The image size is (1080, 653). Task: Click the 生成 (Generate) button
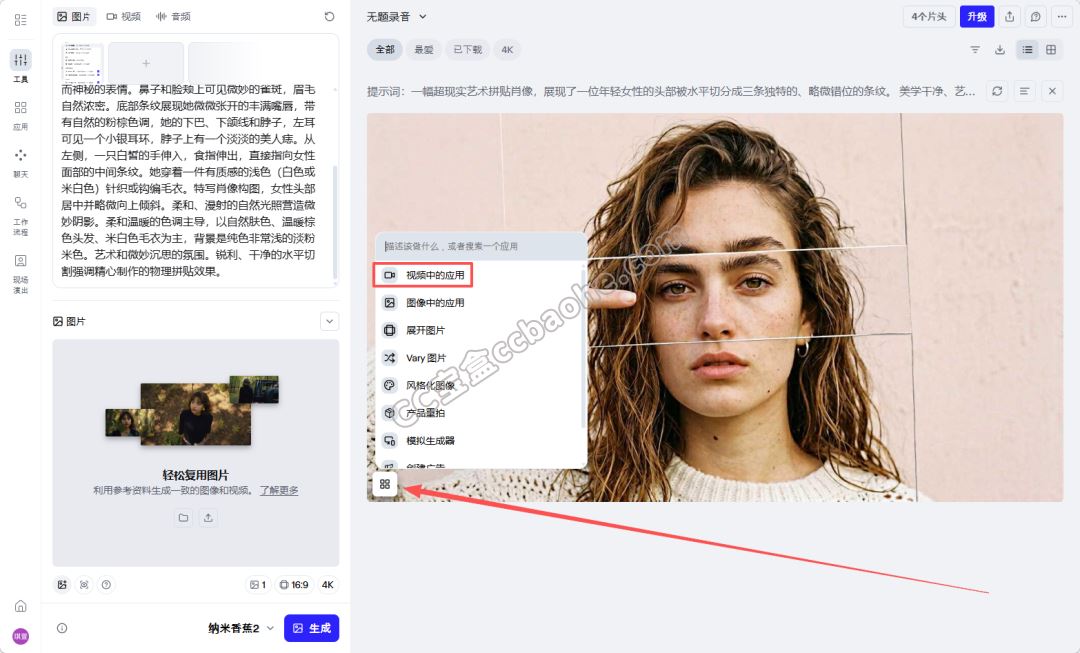[x=311, y=628]
